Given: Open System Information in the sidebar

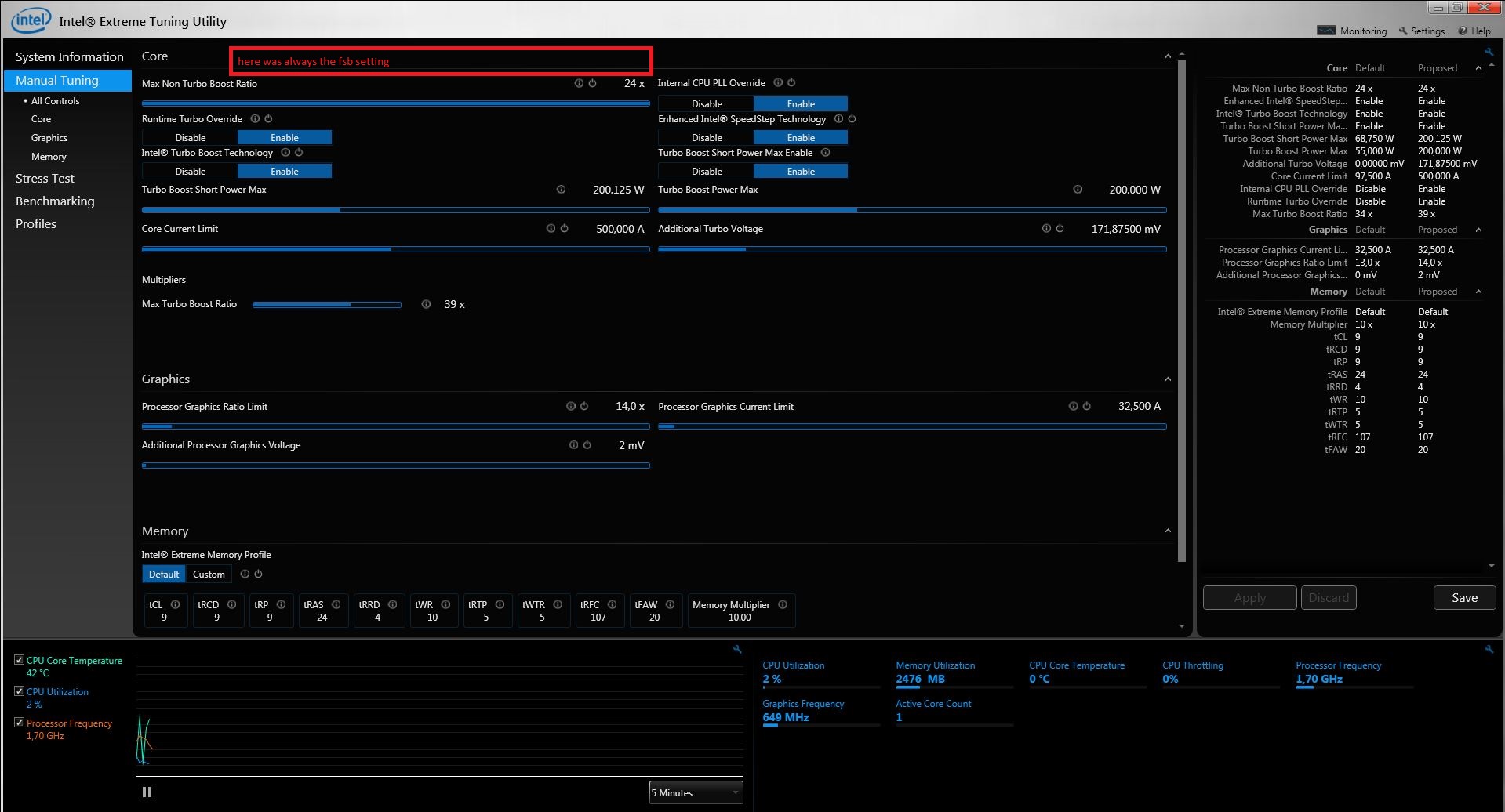Looking at the screenshot, I should pyautogui.click(x=69, y=56).
